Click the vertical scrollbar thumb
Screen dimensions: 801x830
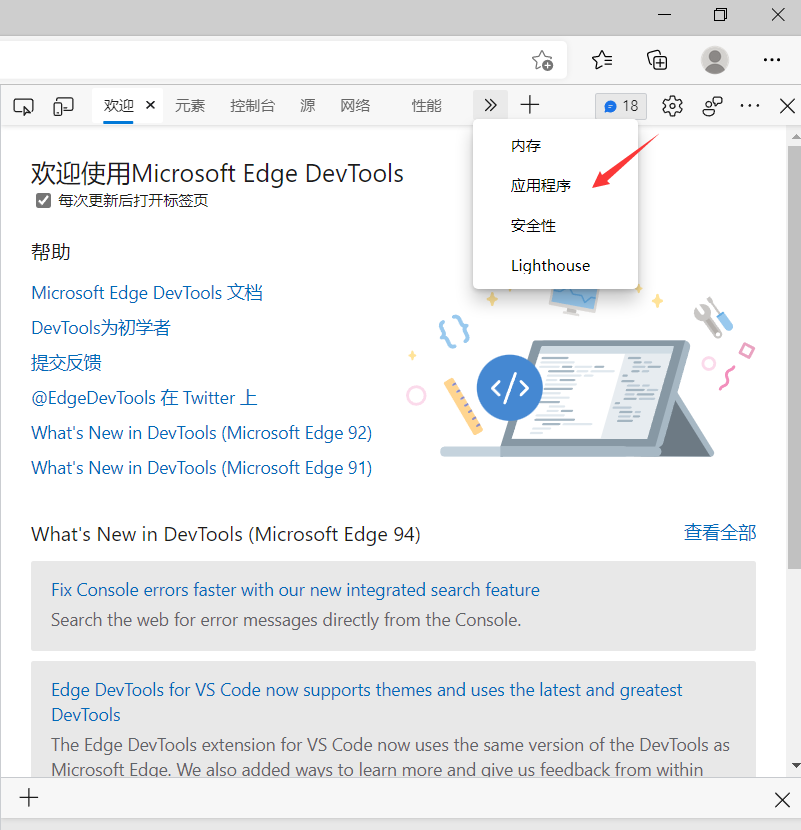click(794, 357)
